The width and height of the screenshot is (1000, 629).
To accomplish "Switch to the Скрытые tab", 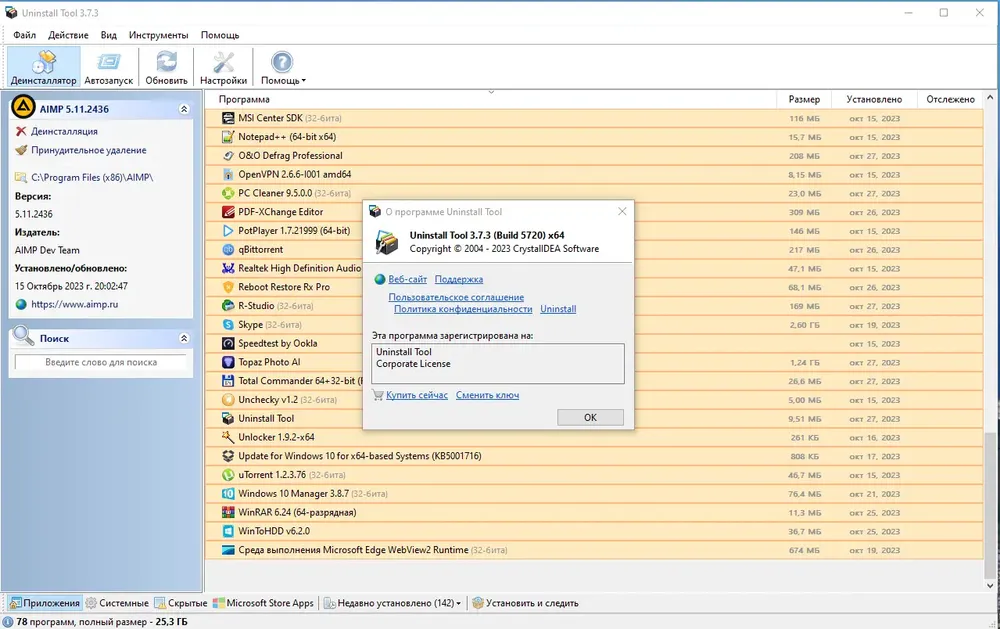I will (181, 603).
